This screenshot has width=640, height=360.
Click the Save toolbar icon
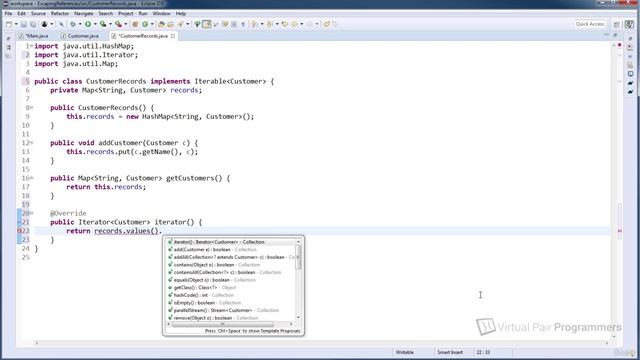(24, 24)
